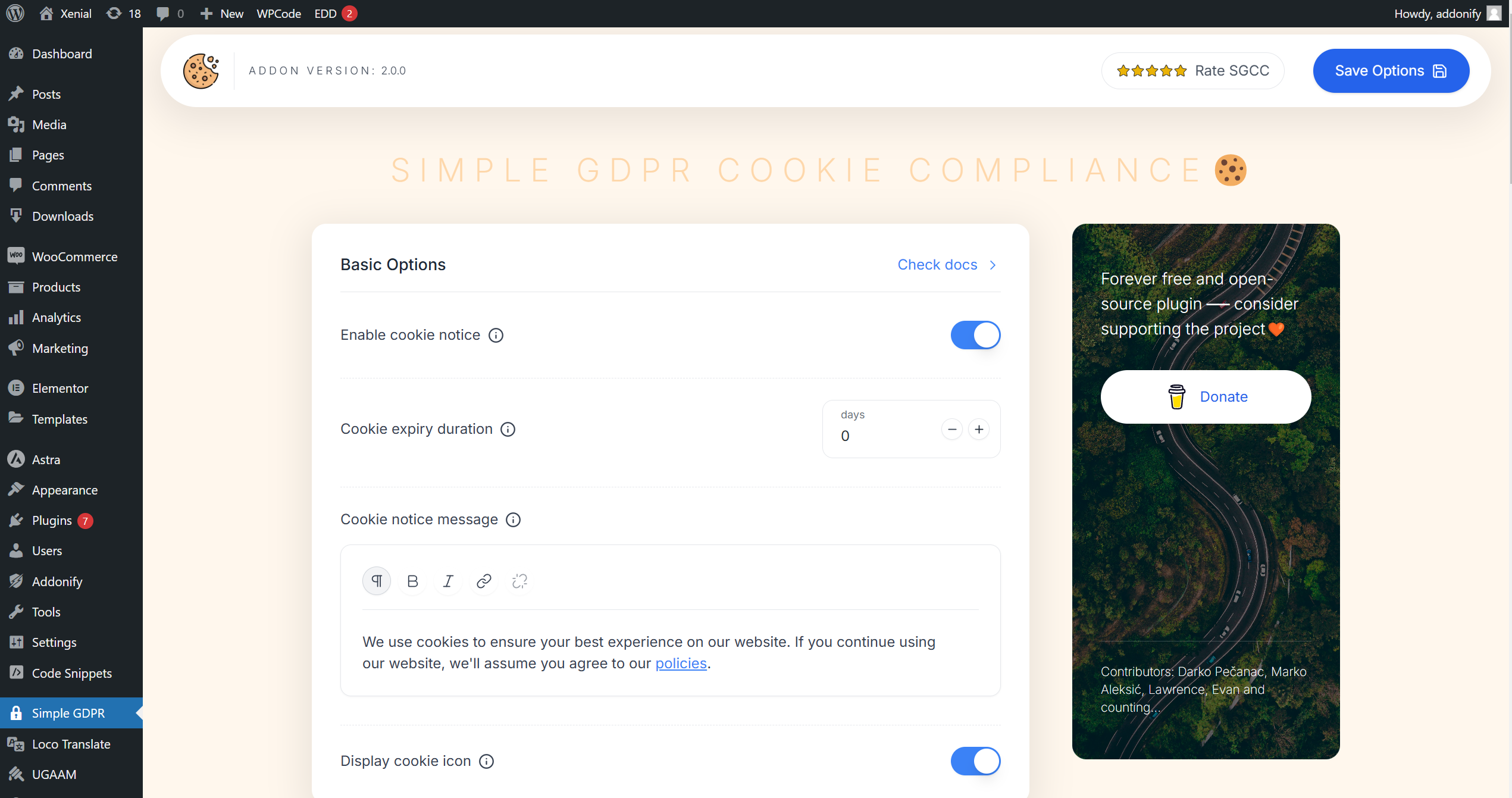Image resolution: width=1512 pixels, height=798 pixels.
Task: Toggle the Enable cookie notice switch
Action: (976, 335)
